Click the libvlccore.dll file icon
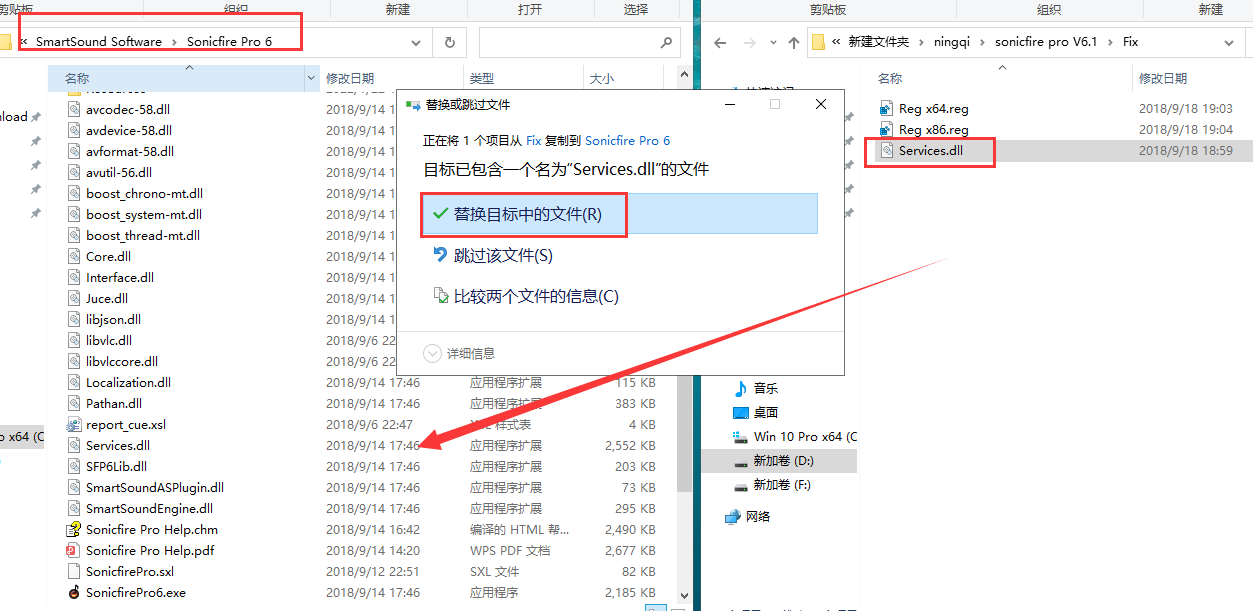This screenshot has height=611, width=1253. (x=74, y=361)
